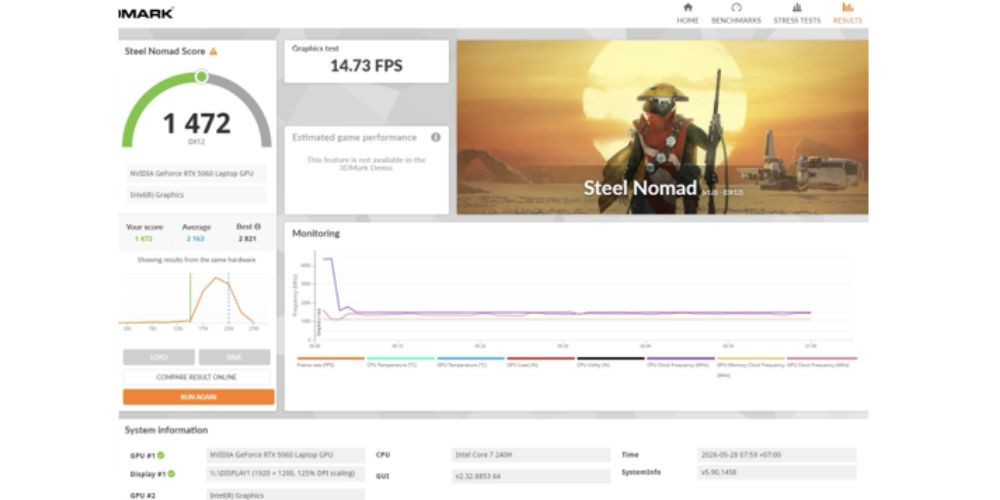Toggle the GPU Memory Clock Frequency legend series
Screen dimensions: 1000x500
point(751,366)
